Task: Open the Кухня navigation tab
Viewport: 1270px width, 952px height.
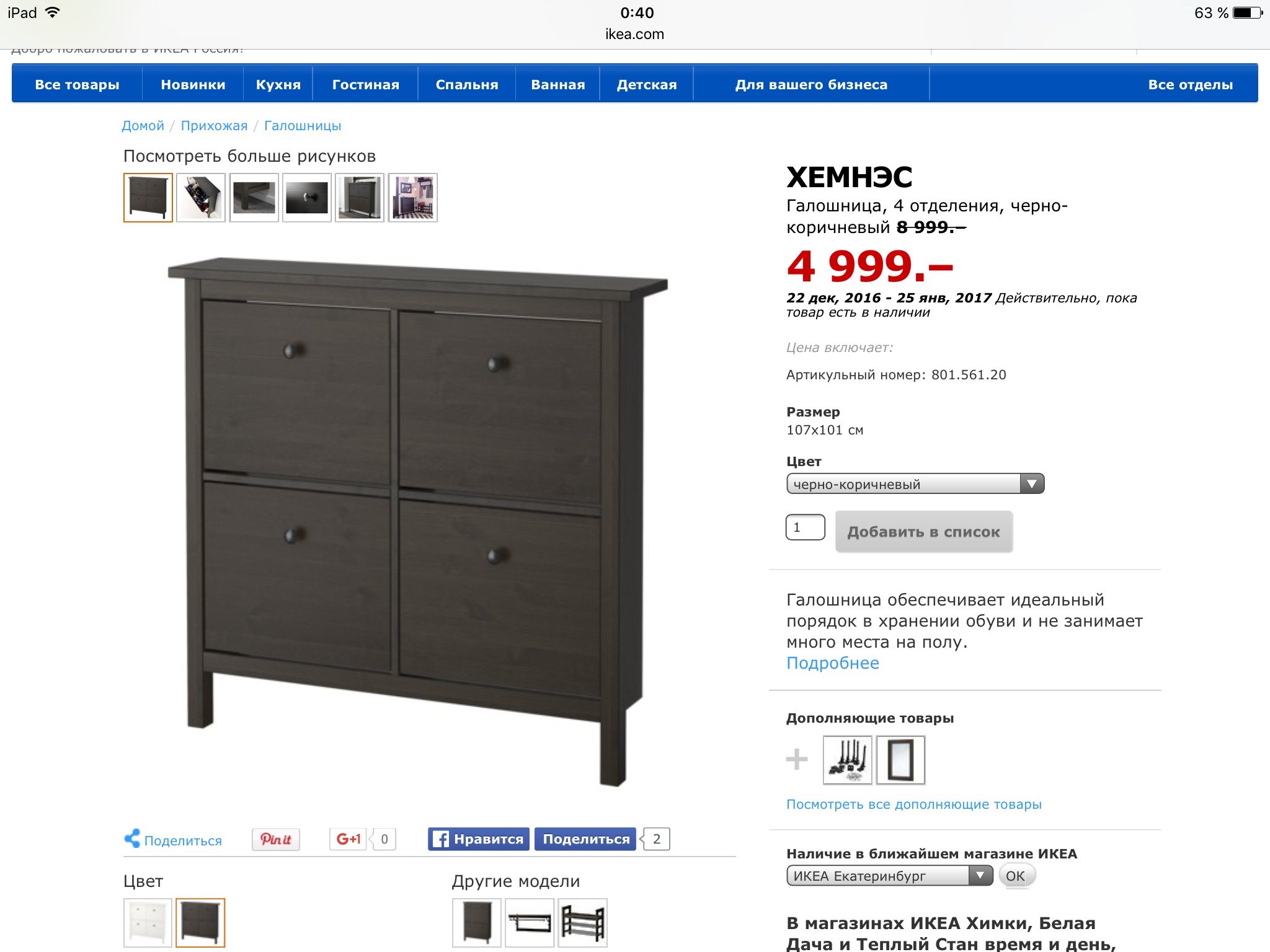Action: (x=278, y=85)
